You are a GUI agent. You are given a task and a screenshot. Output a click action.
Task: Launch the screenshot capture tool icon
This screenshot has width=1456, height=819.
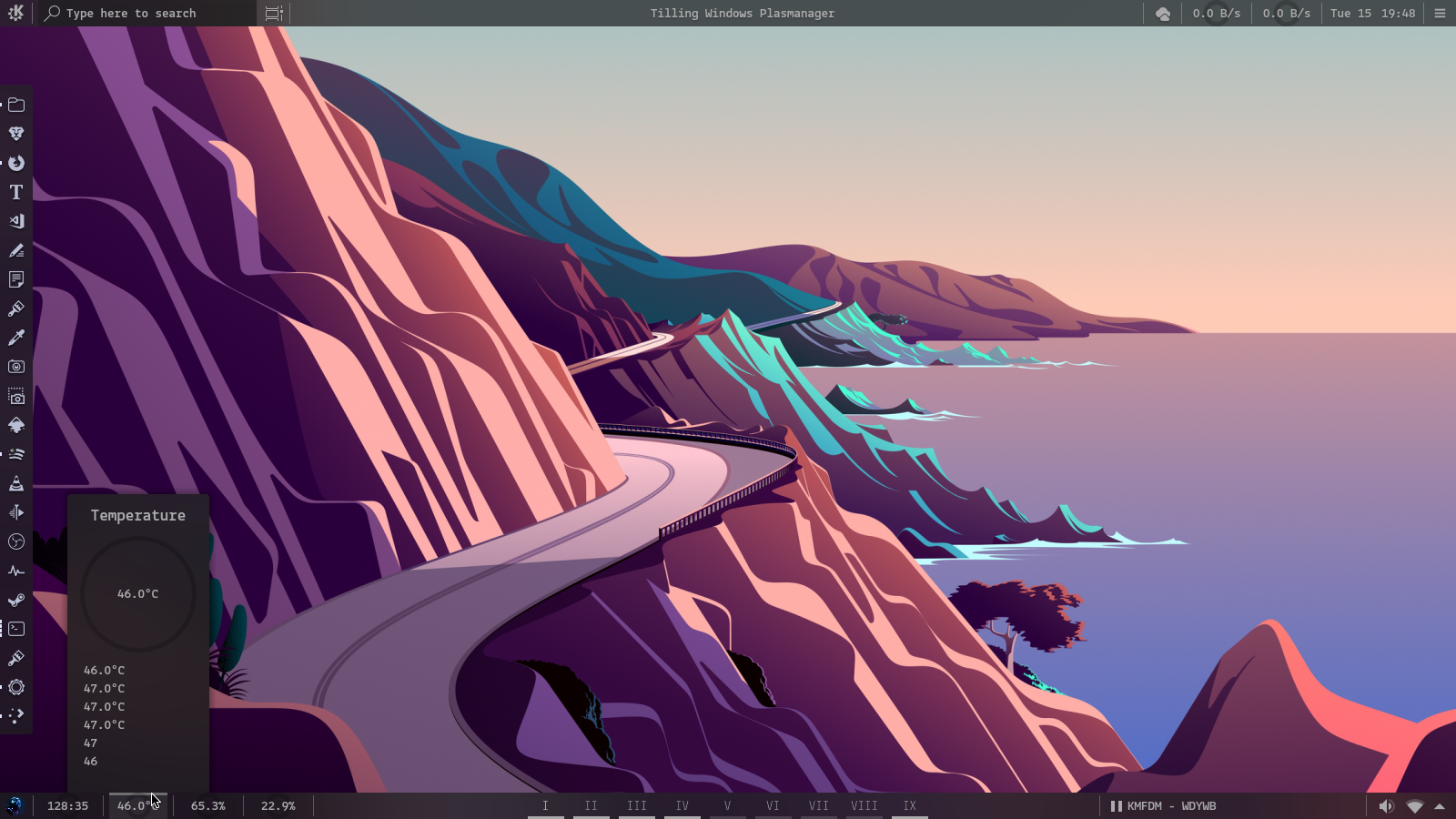[16, 396]
